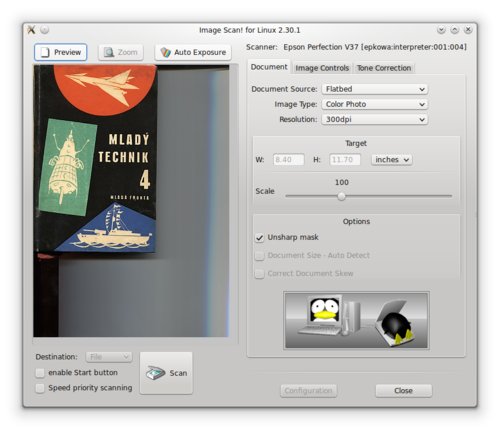This screenshot has width=500, height=430.
Task: Check the enable Start button checkbox
Action: [40, 373]
